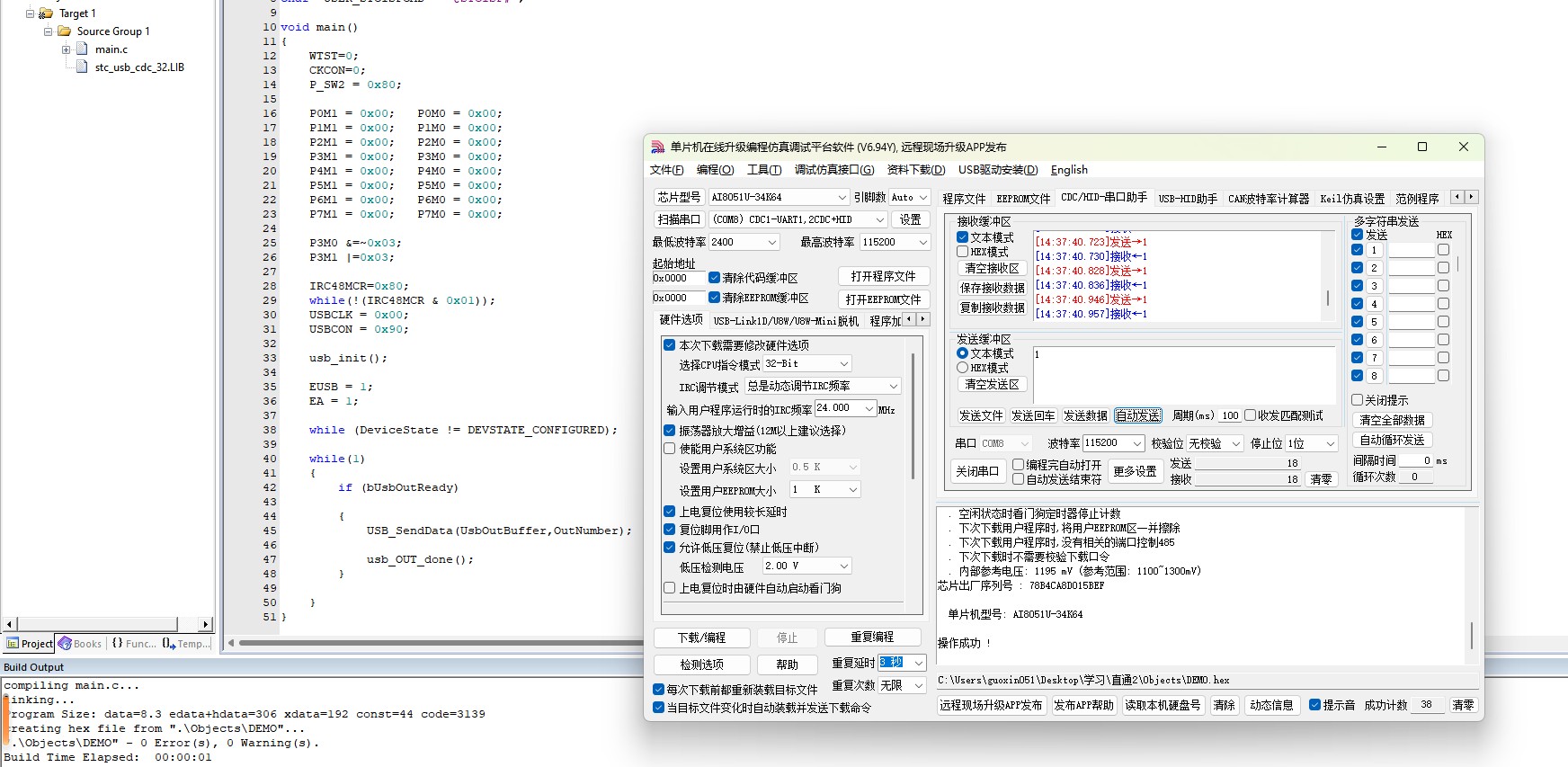Screen dimensions: 1568x767
Task: Click the STC-ISP app icon in title bar
Action: [x=658, y=147]
